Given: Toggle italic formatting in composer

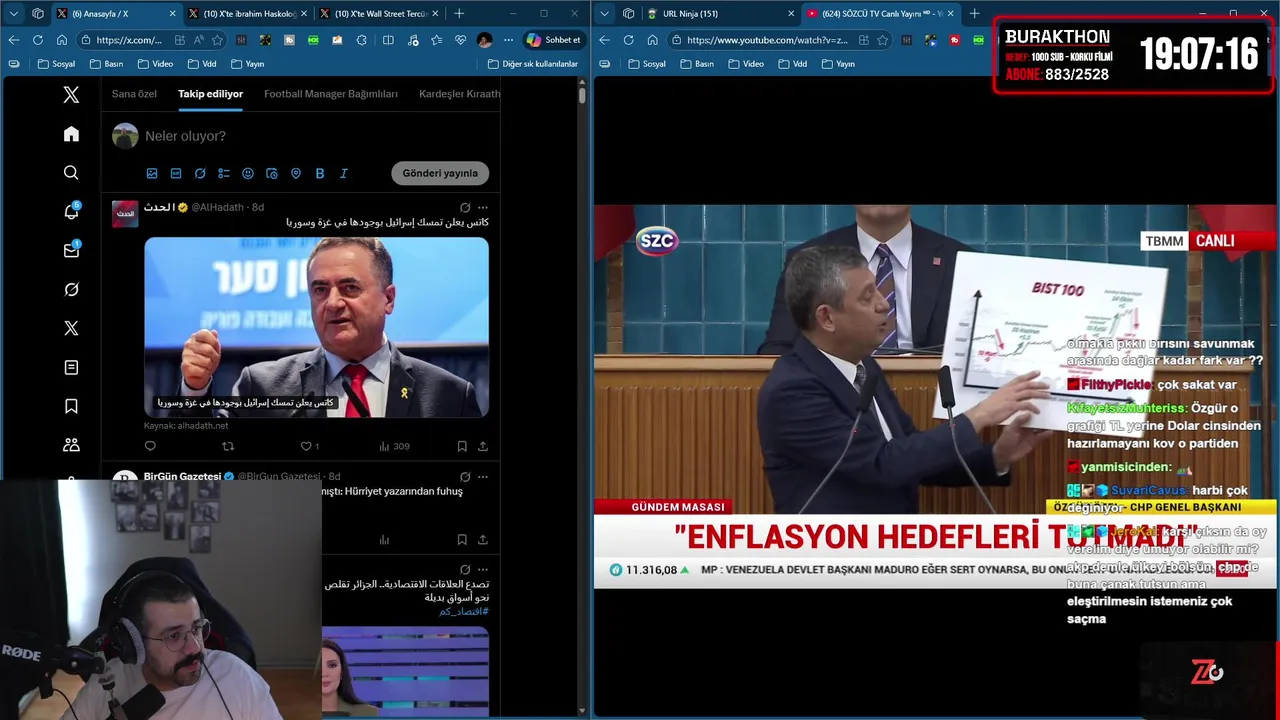Looking at the screenshot, I should click(x=344, y=173).
